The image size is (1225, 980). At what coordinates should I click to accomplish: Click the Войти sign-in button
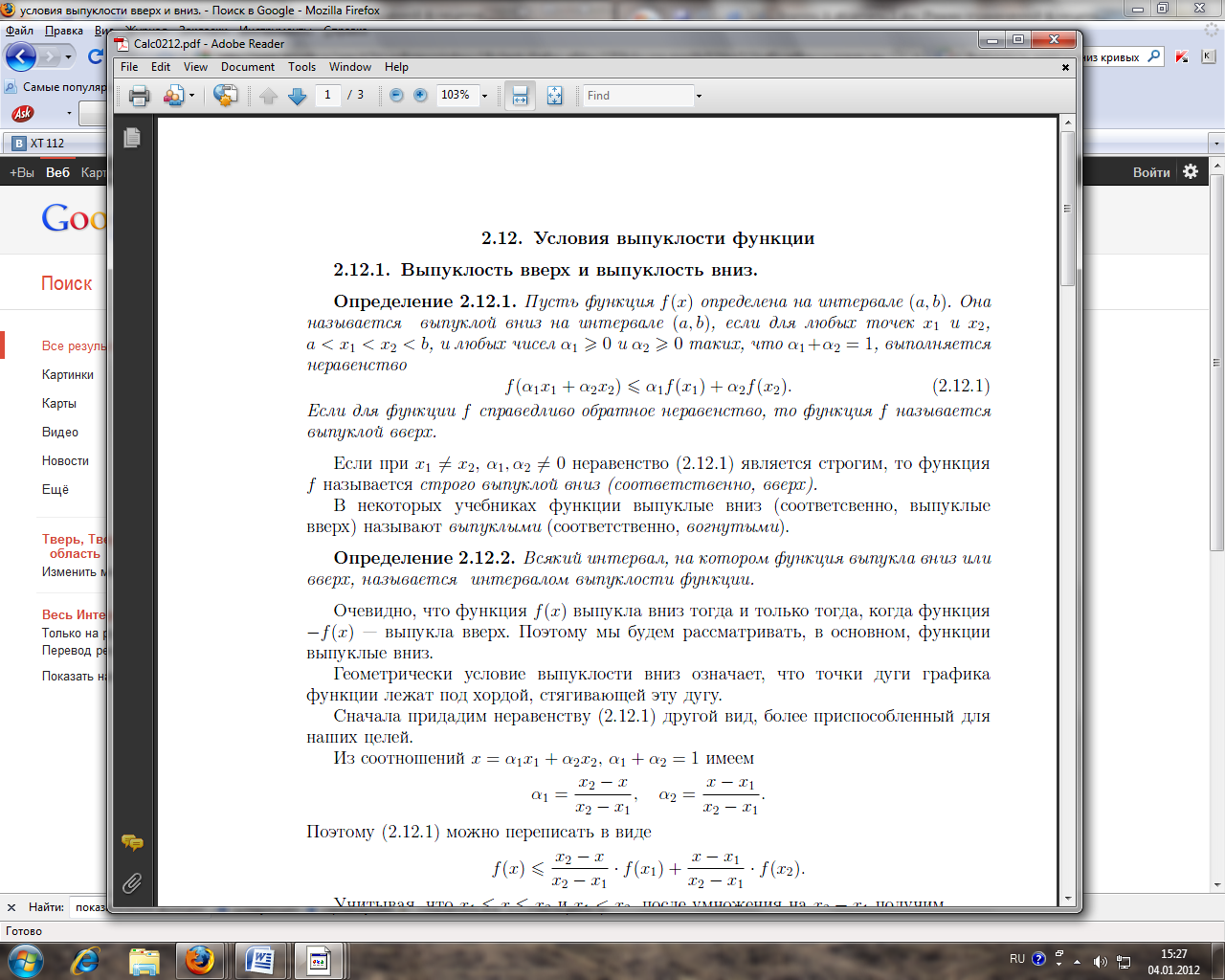(1151, 172)
